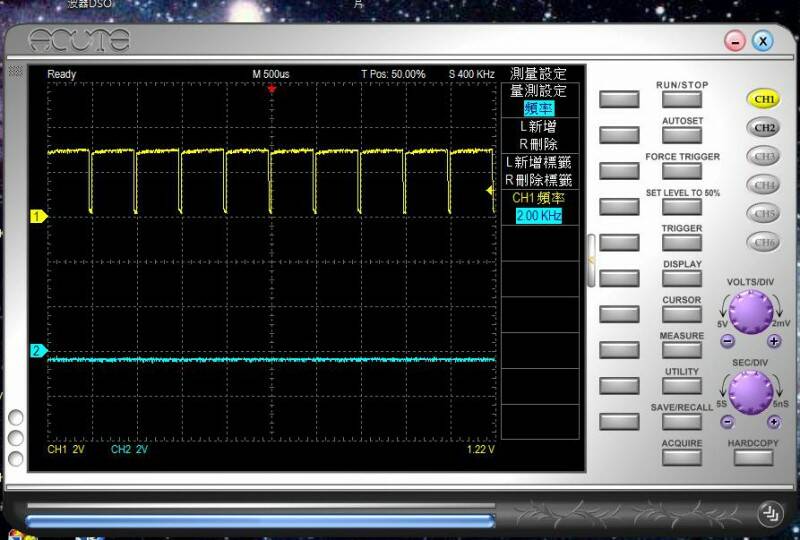Open the CURSOR menu button
Screen dimensions: 800x540
682,314
